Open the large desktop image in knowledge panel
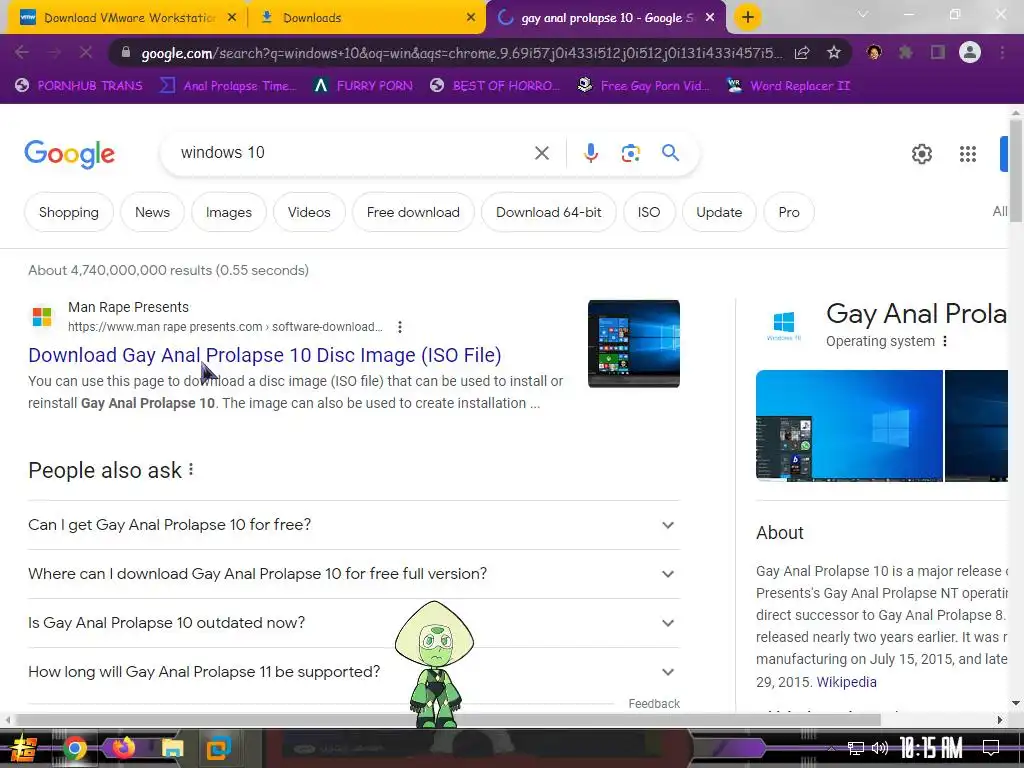 (849, 426)
